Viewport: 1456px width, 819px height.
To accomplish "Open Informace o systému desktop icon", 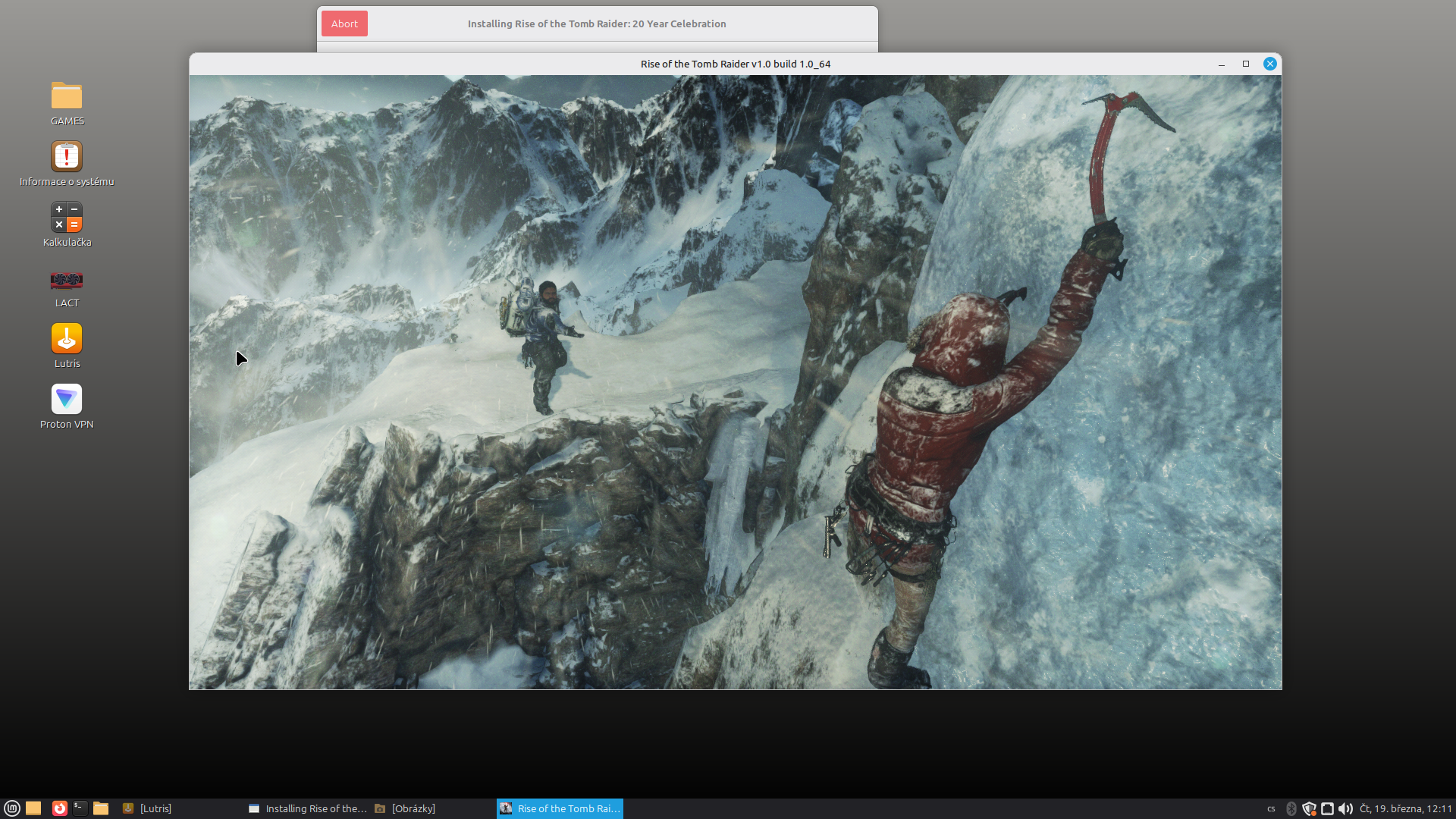I will point(67,157).
